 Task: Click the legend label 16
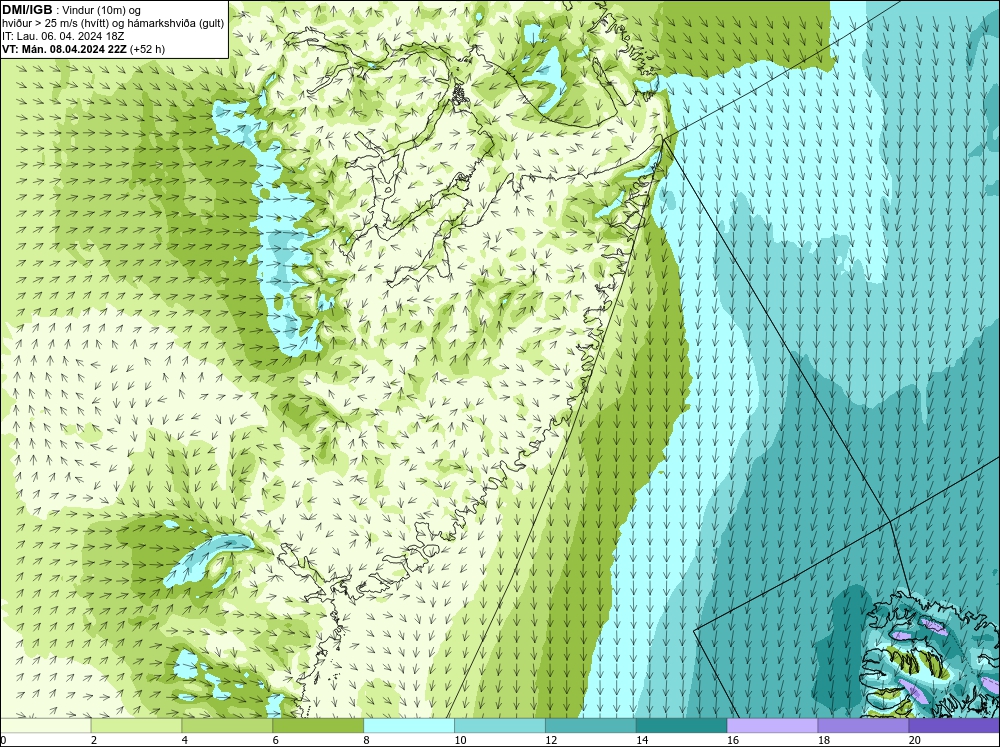733,740
